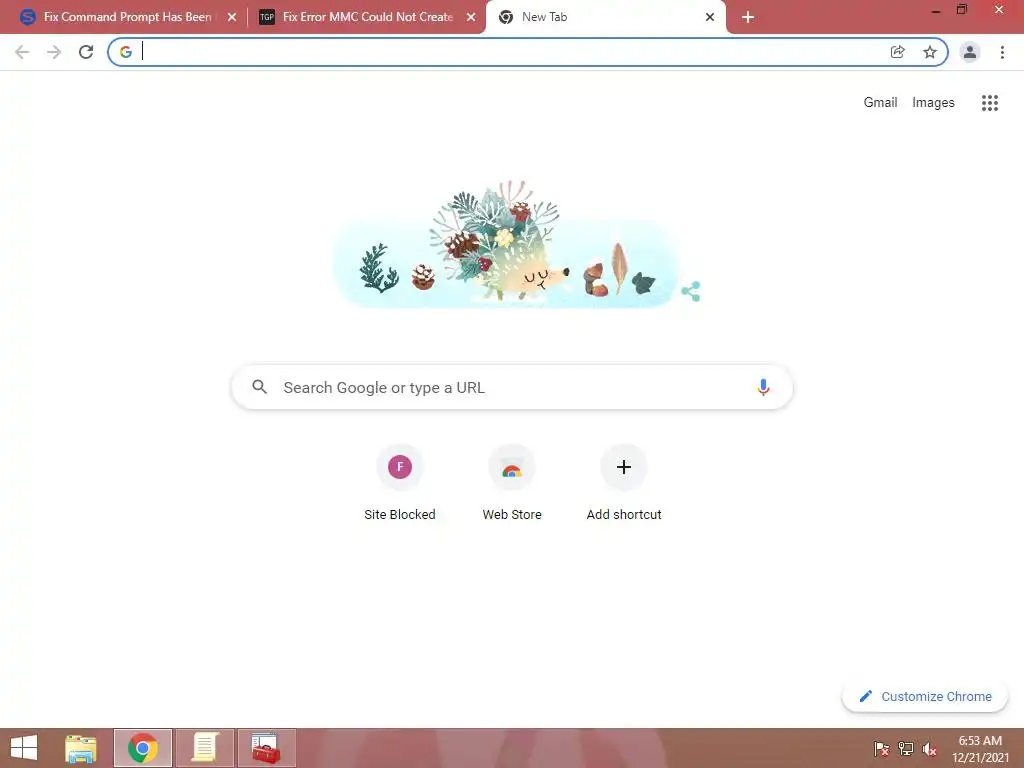Share this page via the share icon
This screenshot has width=1024, height=768.
point(898,52)
